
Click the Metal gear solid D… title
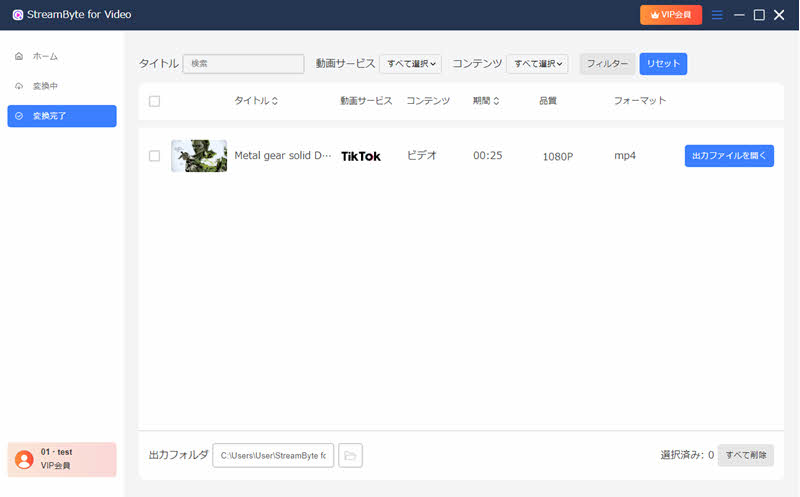pyautogui.click(x=283, y=155)
